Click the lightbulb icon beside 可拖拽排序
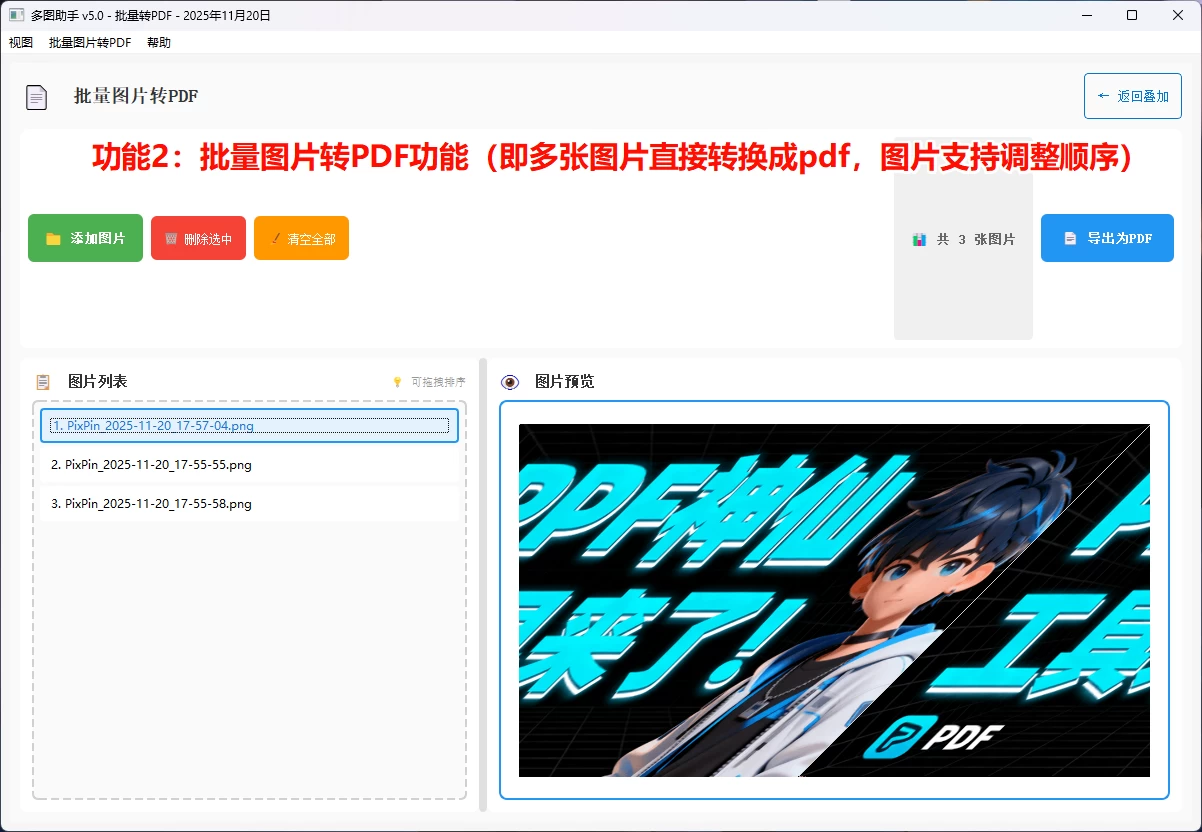 tap(397, 382)
